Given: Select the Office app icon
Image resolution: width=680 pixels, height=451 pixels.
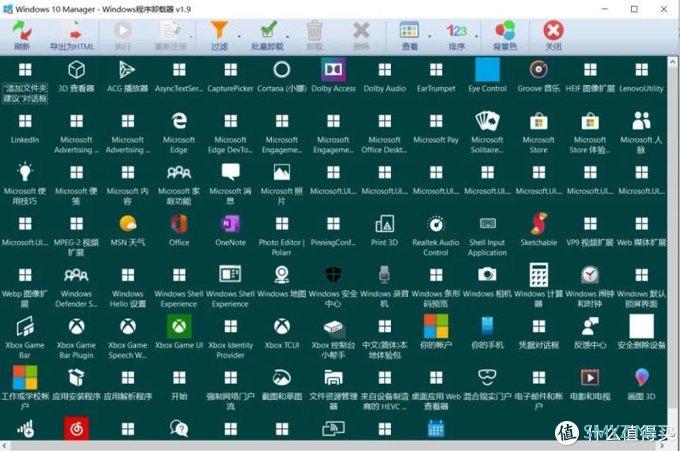Looking at the screenshot, I should [x=179, y=223].
